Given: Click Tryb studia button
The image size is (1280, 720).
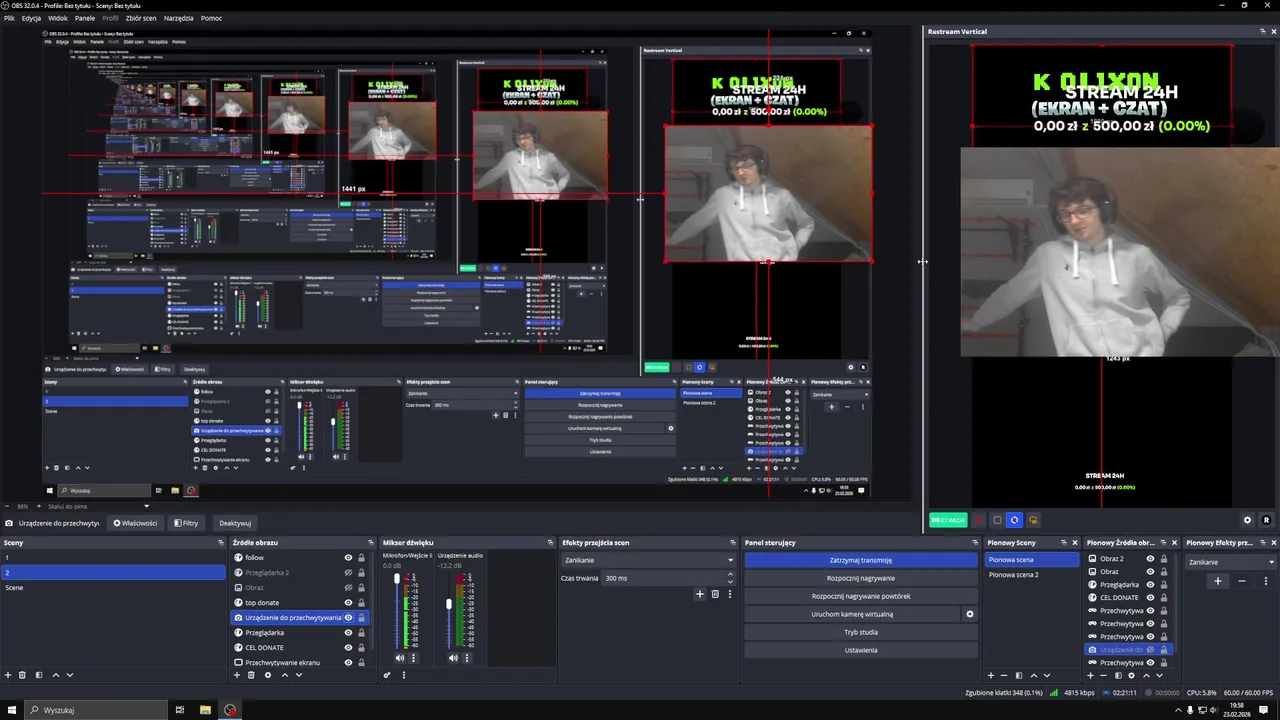Looking at the screenshot, I should click(x=861, y=632).
